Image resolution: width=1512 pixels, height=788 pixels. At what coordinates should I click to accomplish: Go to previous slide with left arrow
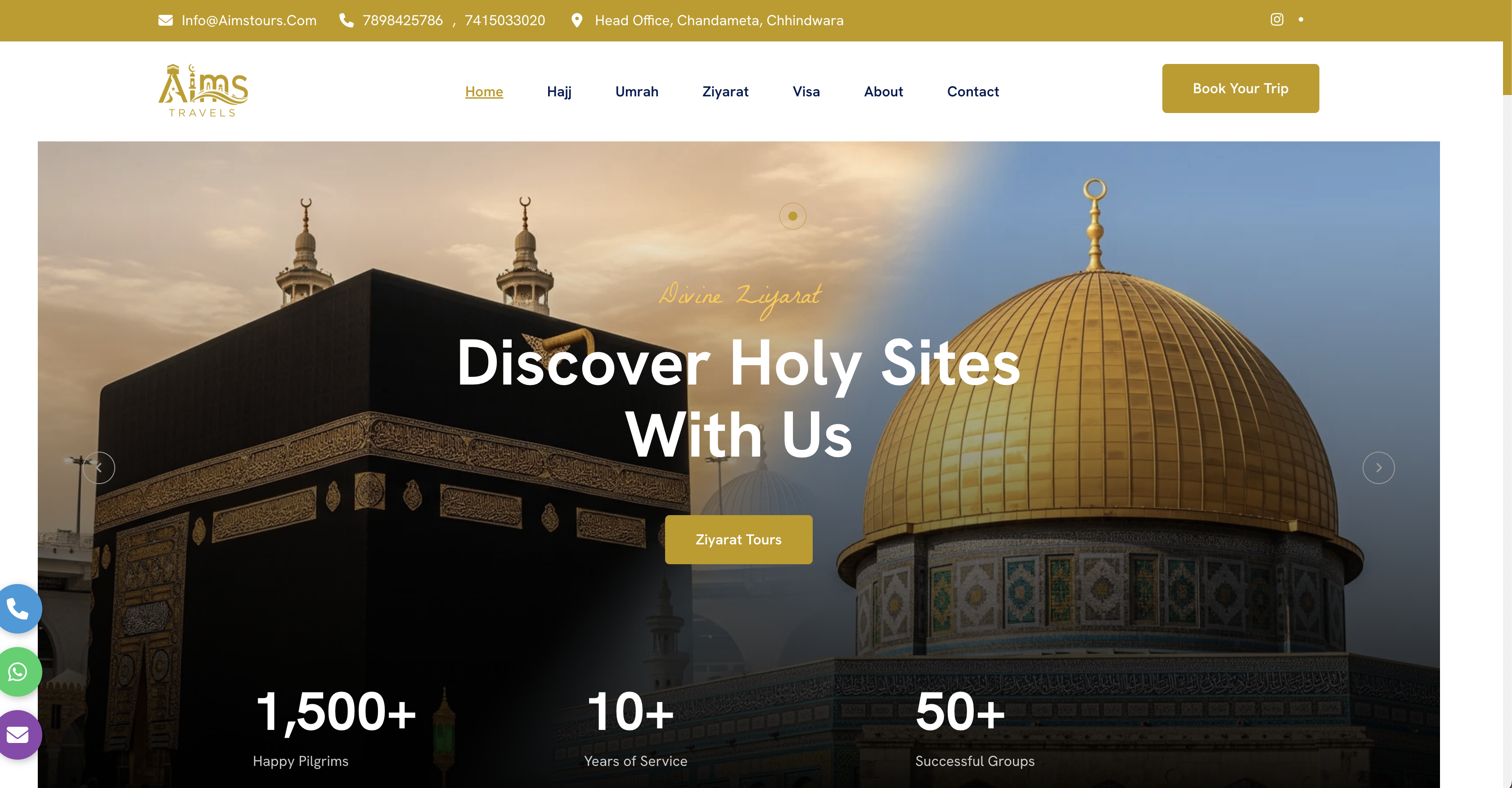point(99,467)
